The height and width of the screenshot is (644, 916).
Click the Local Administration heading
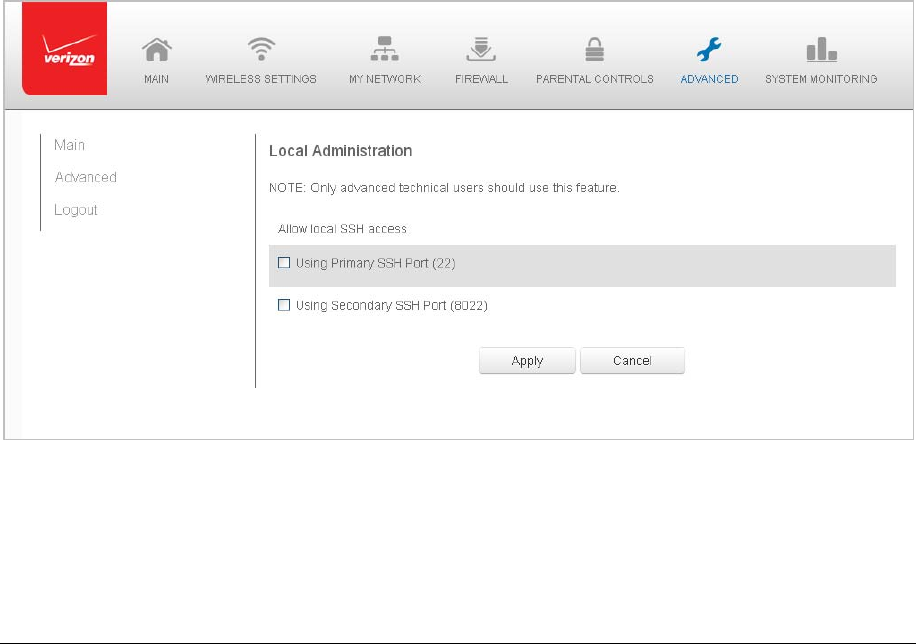tap(341, 151)
